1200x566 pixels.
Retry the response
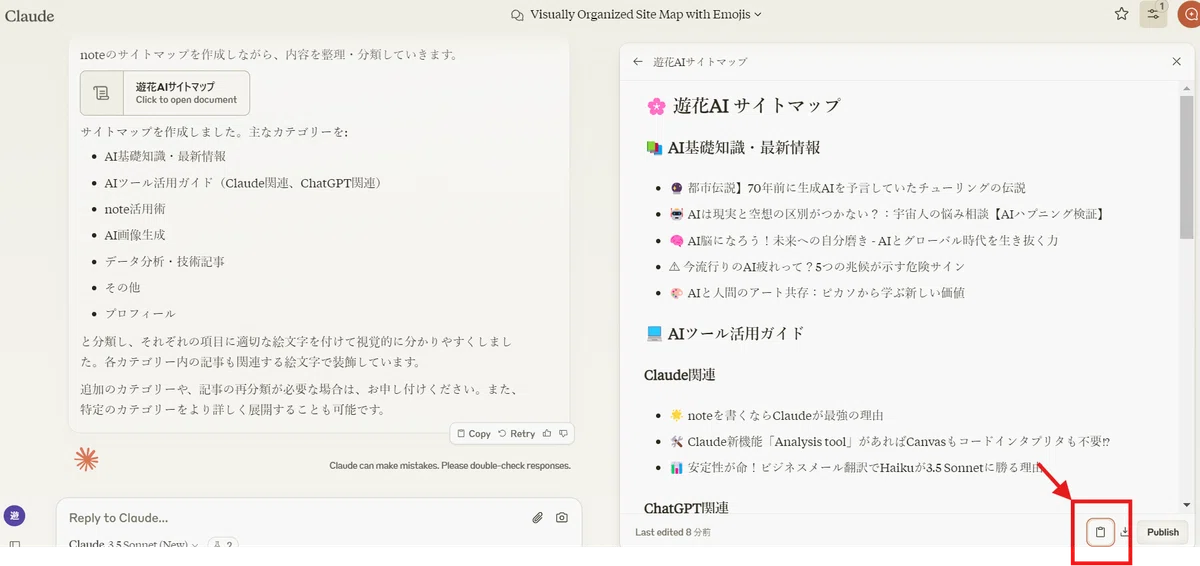[516, 434]
